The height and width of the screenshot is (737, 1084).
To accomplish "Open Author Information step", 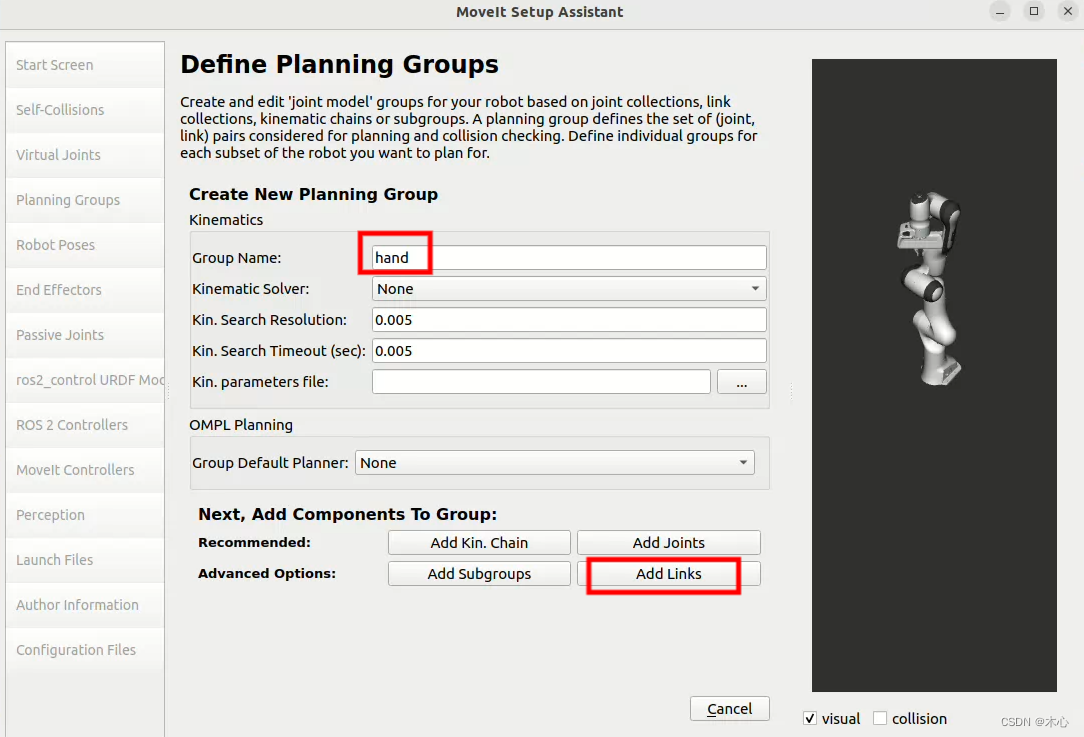I will (85, 605).
